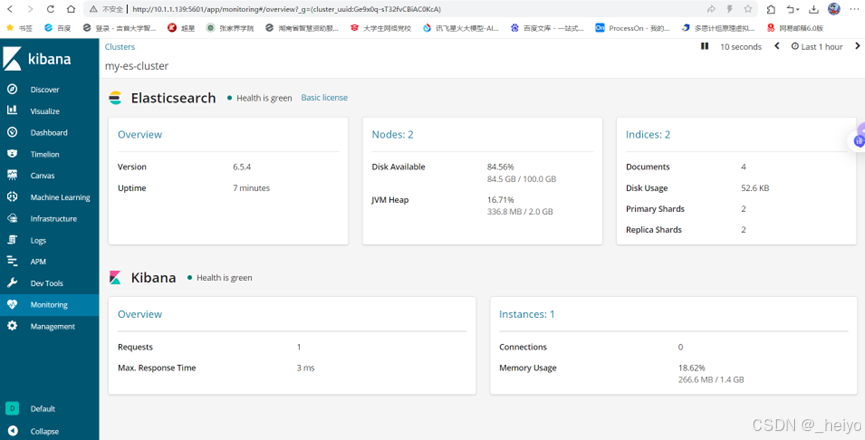Open the Nodes: 2 link
This screenshot has width=865, height=440.
tap(392, 135)
